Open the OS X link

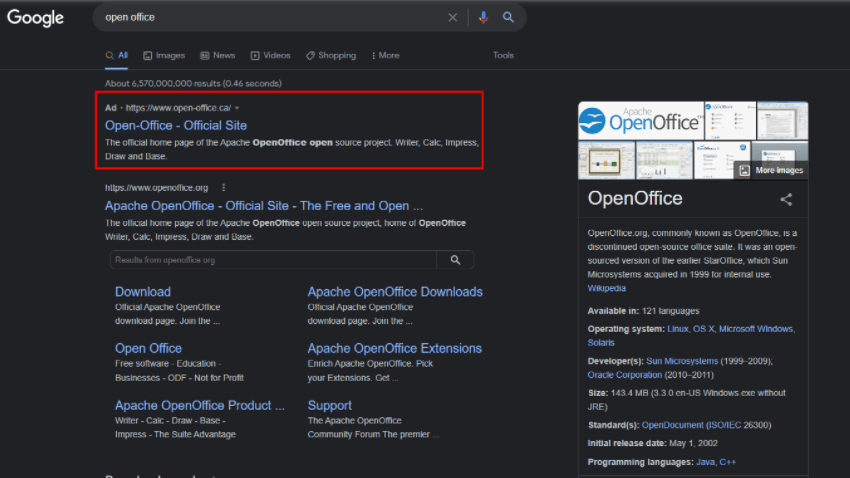704,329
